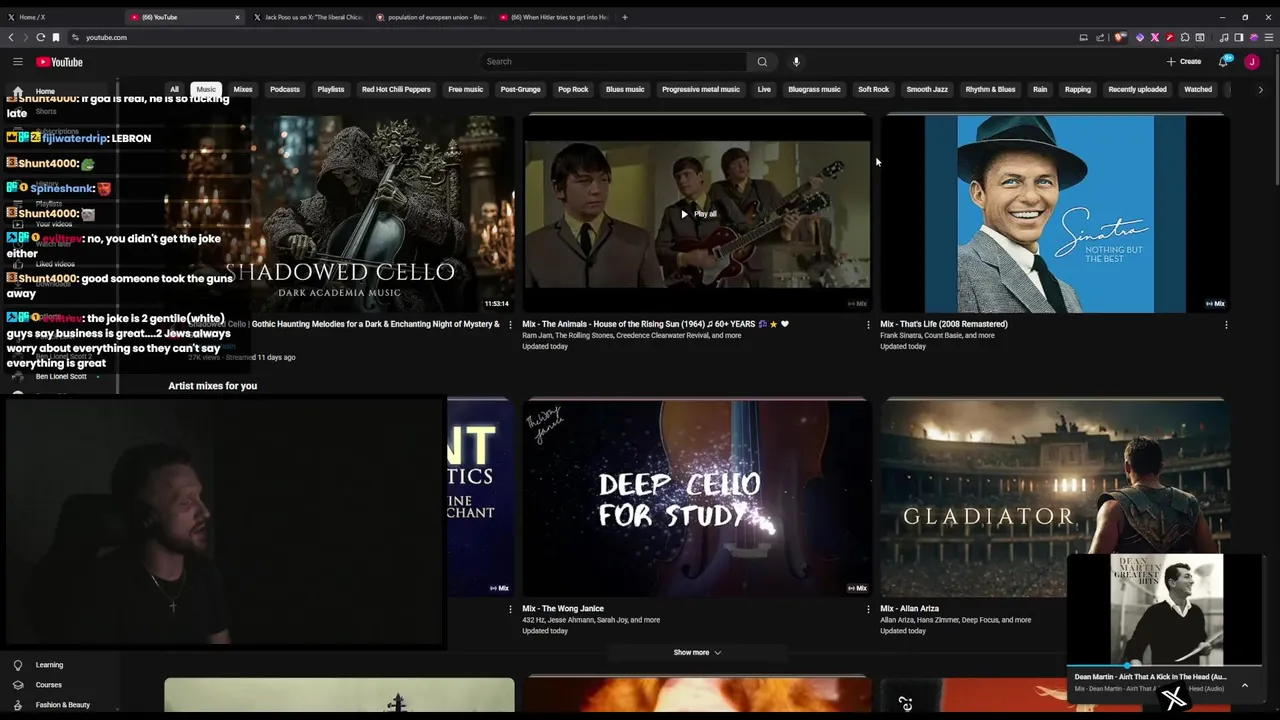Click the Fashion & Beauty sidebar icon
Image resolution: width=1280 pixels, height=720 pixels.
[17, 705]
